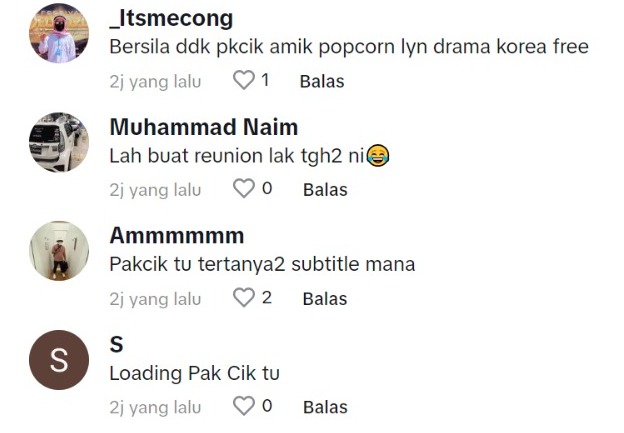624x433 pixels.
Task: Reply to Ammmmmm's comment
Action: click(325, 298)
